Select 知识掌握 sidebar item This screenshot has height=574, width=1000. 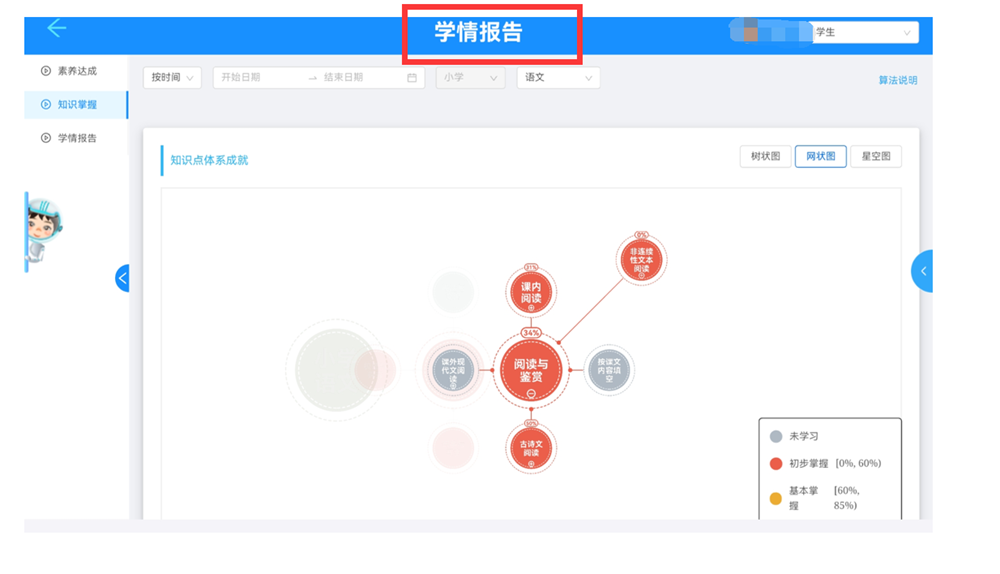77,105
